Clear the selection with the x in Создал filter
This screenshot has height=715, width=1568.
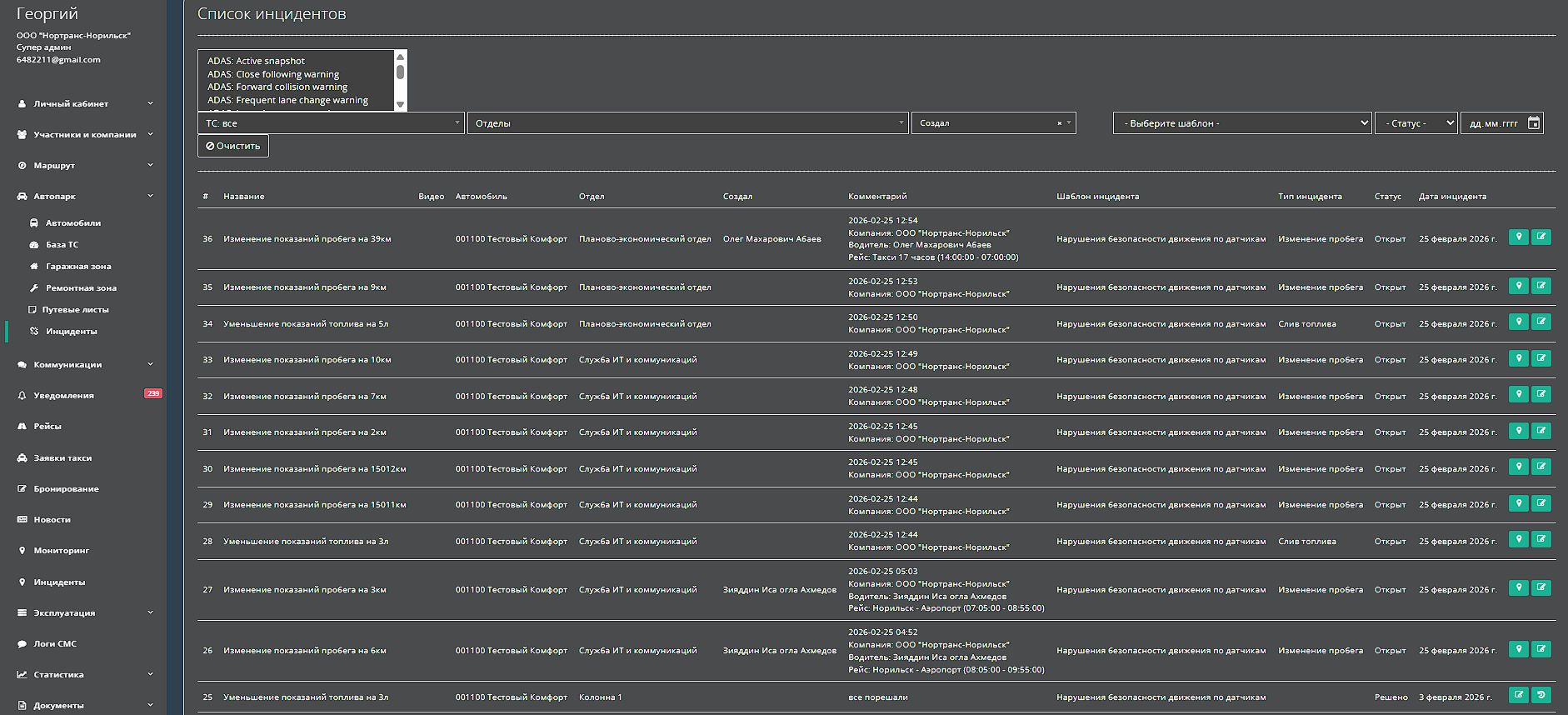[x=1059, y=123]
